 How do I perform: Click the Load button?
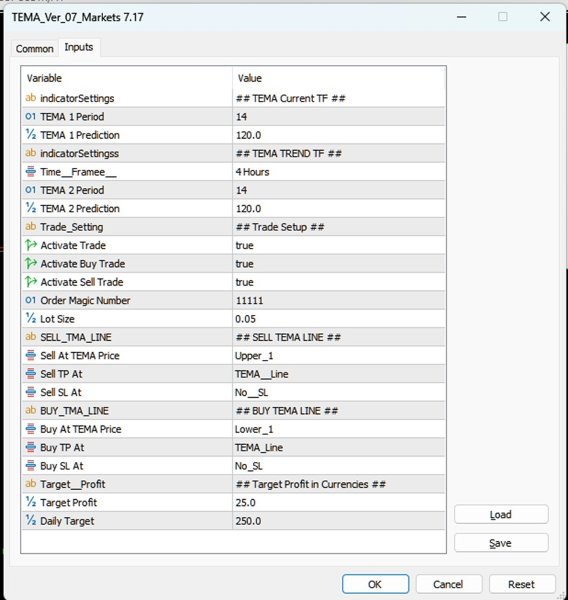tap(501, 514)
